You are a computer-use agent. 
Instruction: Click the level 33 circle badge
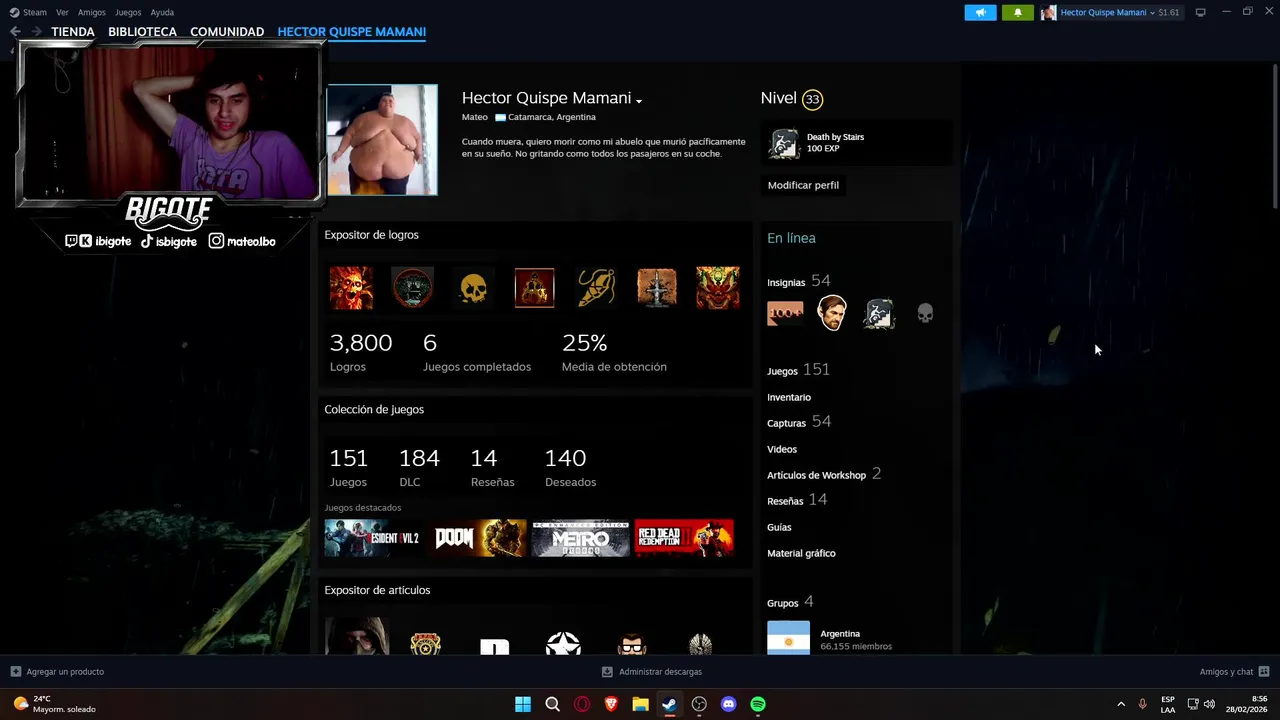point(812,99)
